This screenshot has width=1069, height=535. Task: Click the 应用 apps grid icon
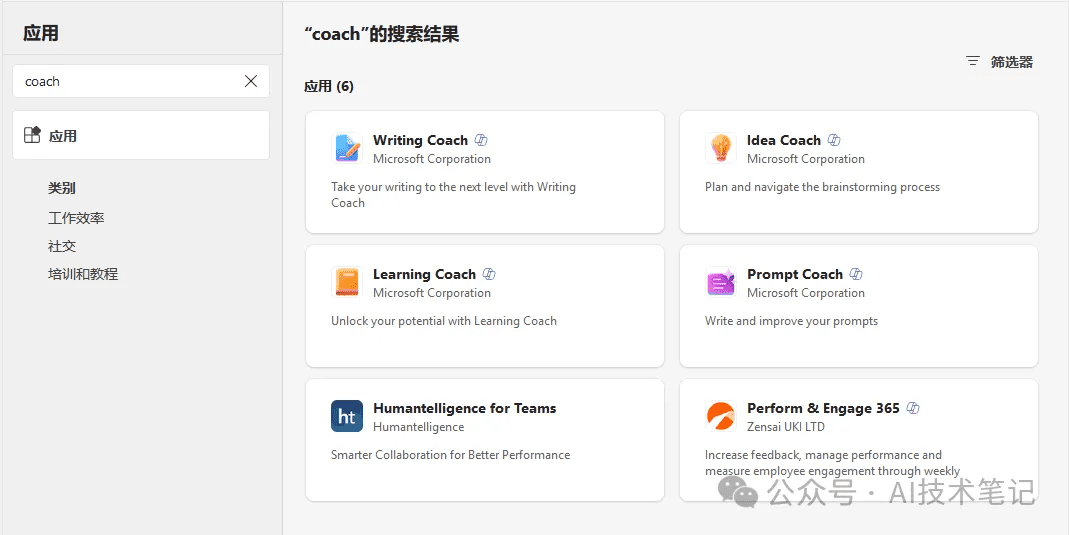32,135
